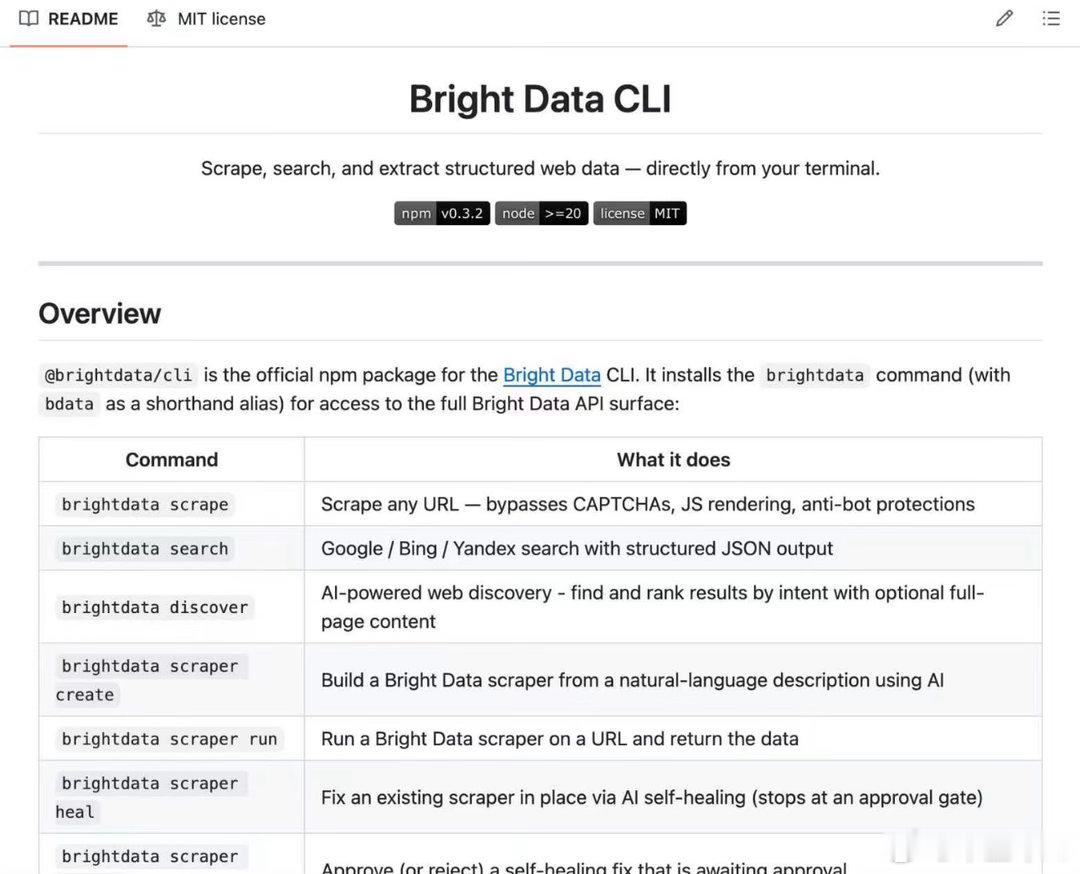Click the @brightdata/cli package name
The width and height of the screenshot is (1080, 874).
(x=118, y=375)
